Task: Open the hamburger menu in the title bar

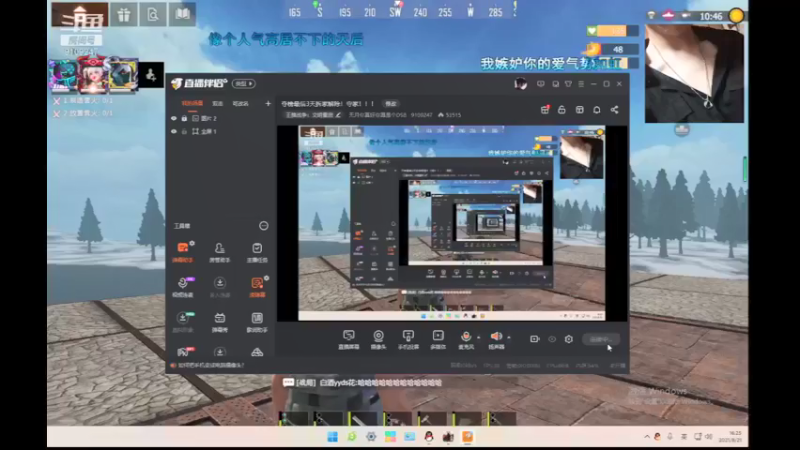Action: [581, 84]
